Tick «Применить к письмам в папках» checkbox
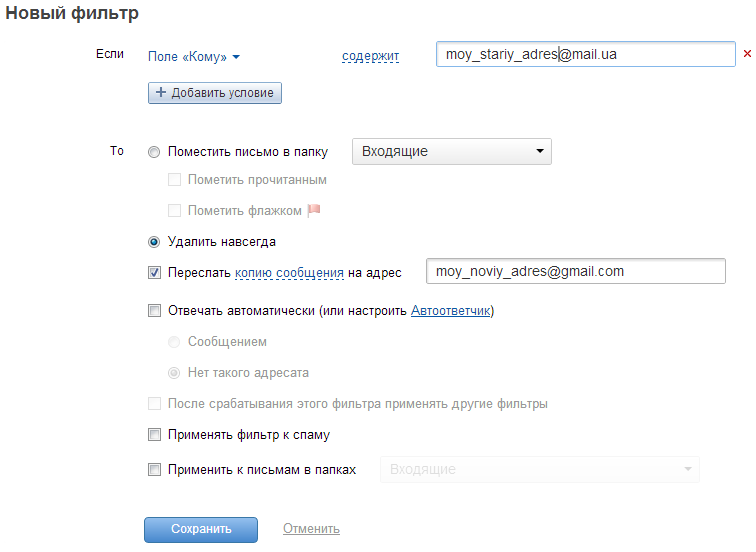756x552 pixels. [154, 469]
